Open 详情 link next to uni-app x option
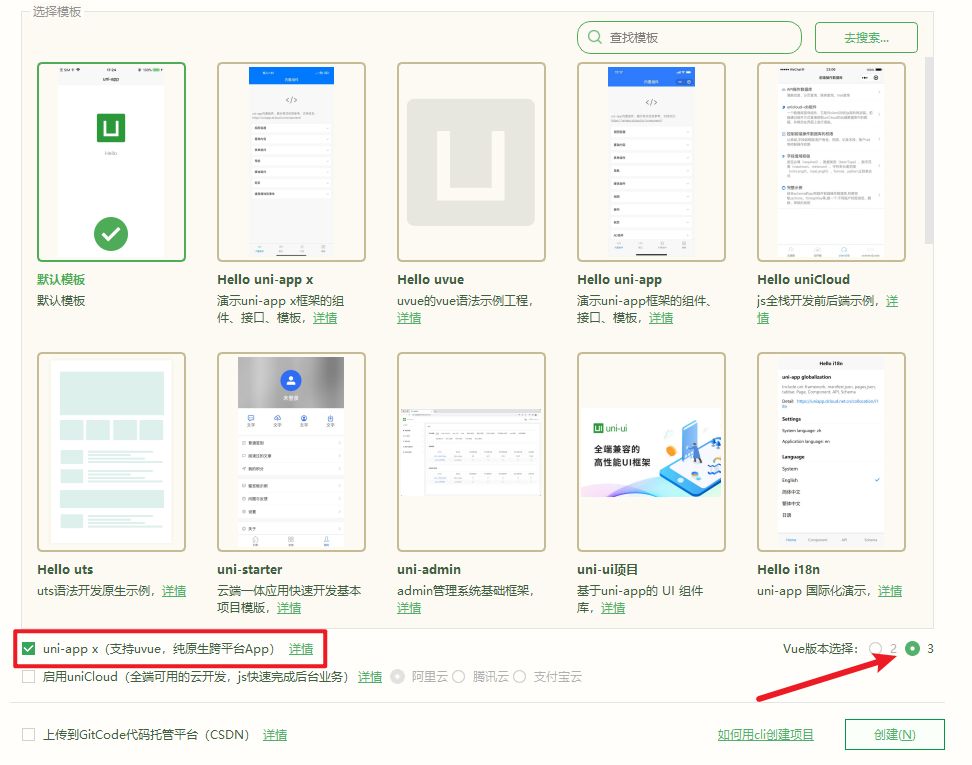 (x=301, y=649)
